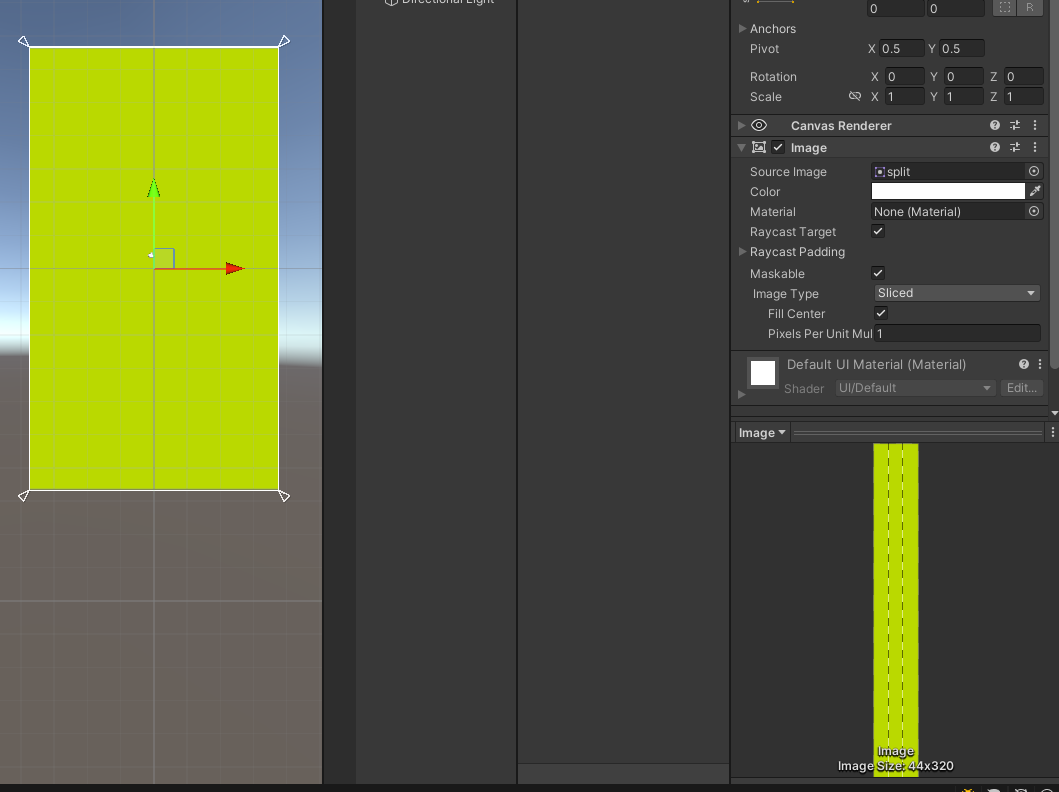Open the Image preview title dropdown
The height and width of the screenshot is (792, 1059).
(762, 433)
